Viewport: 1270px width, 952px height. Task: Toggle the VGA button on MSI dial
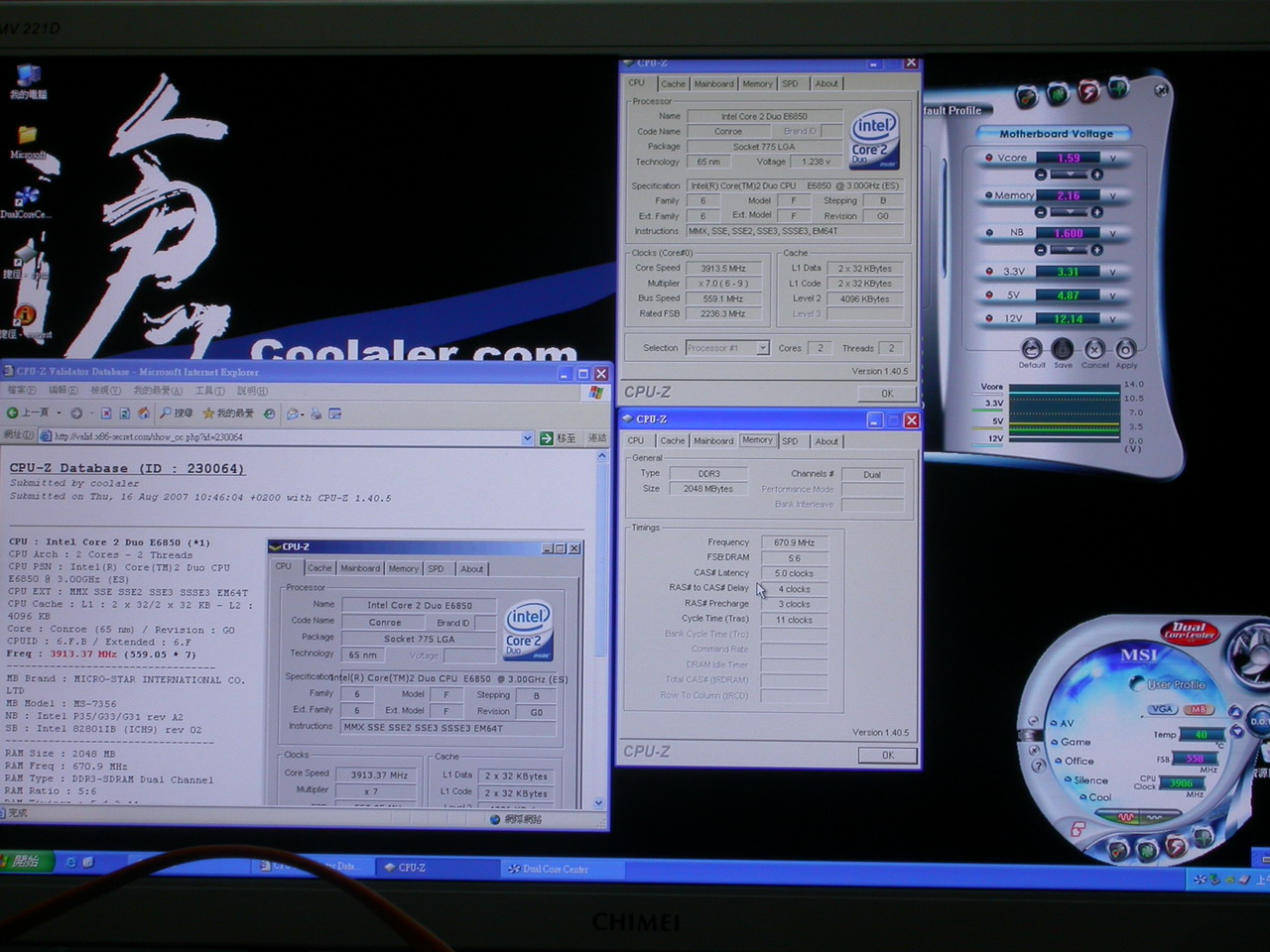[x=1162, y=709]
